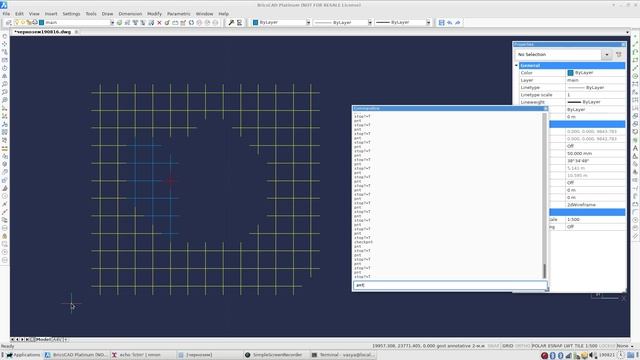The image size is (640, 360).
Task: Click the circular arrows icon in layer toolbar
Action: click(191, 23)
